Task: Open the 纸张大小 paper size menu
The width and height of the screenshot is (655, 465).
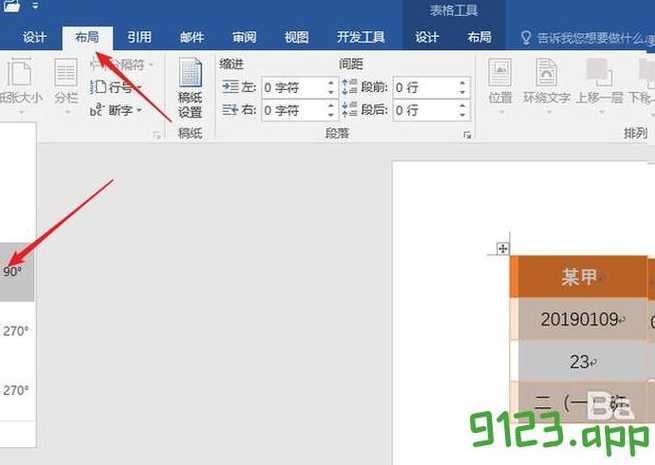Action: tap(20, 86)
